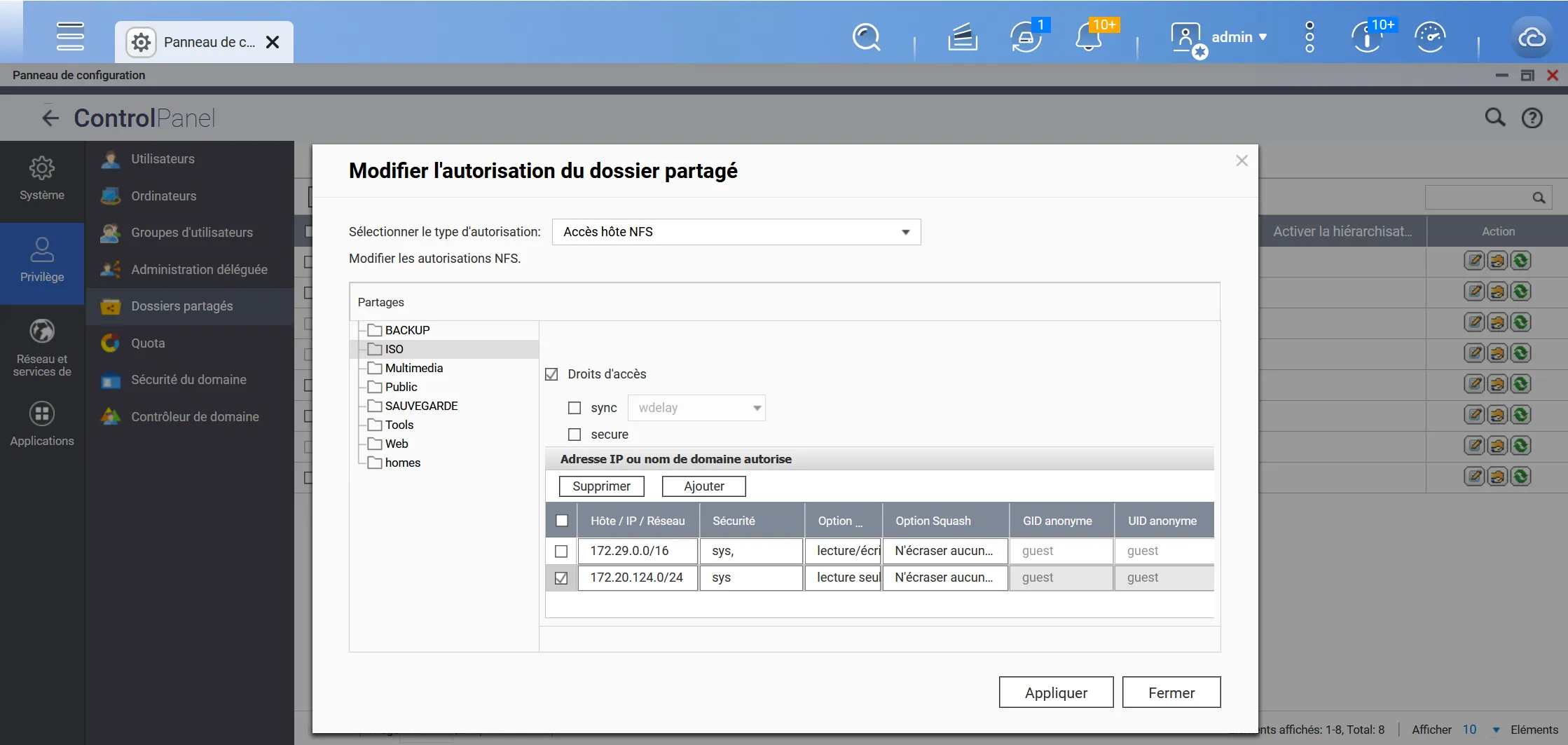Open the notifications bell icon

[1088, 37]
